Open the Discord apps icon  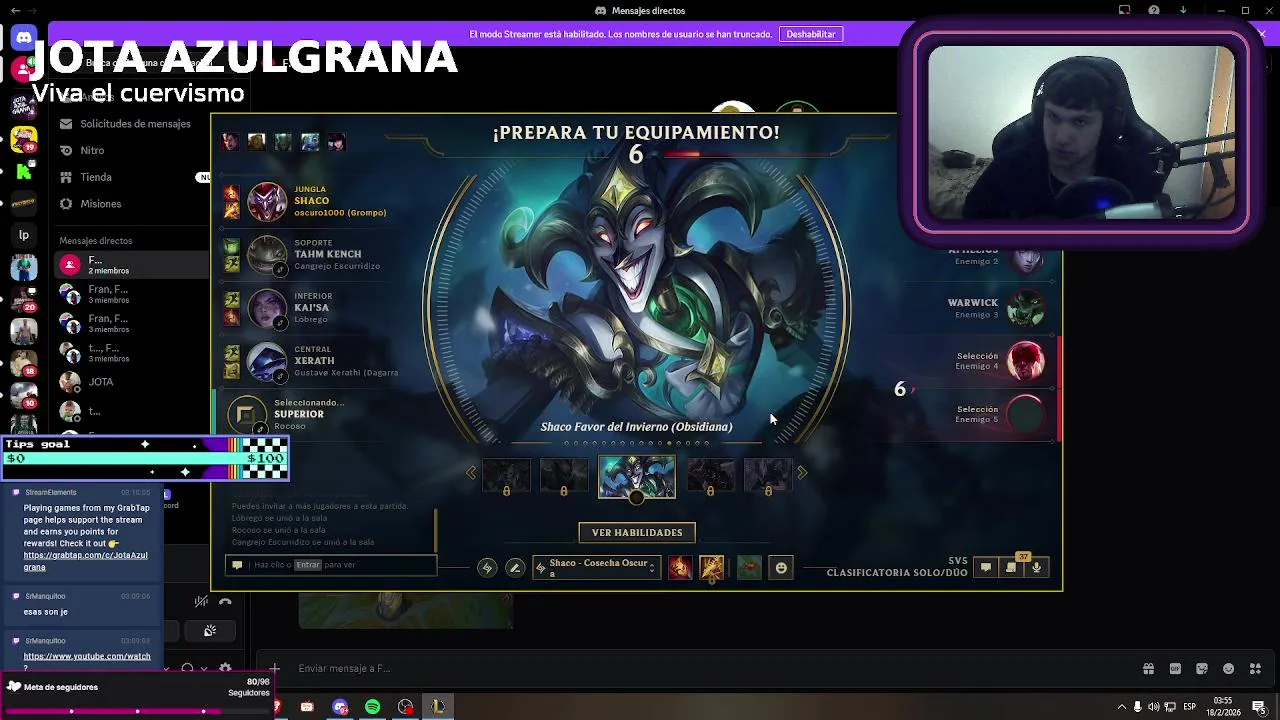pos(1255,668)
